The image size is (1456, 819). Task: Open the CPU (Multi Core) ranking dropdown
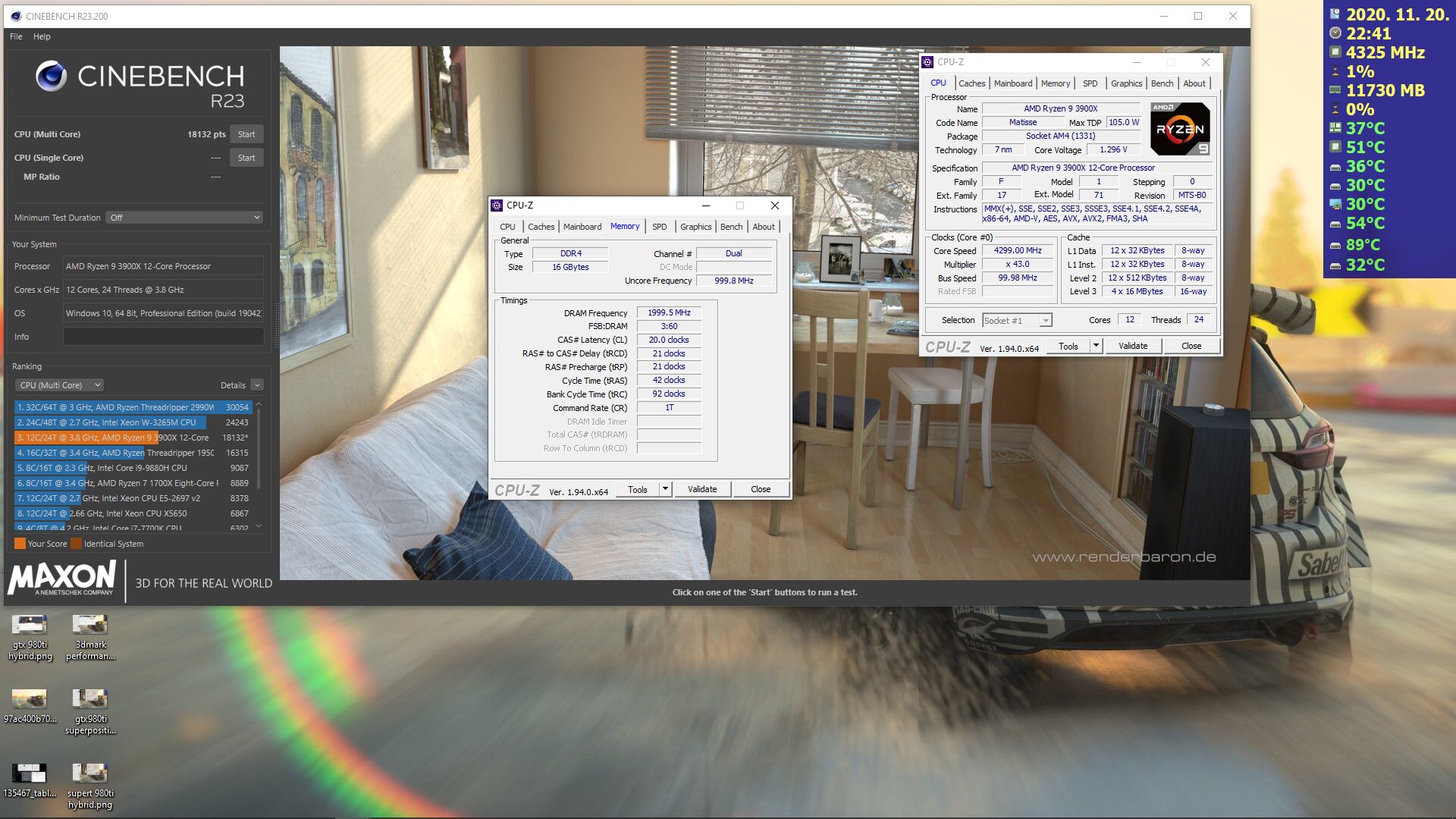(x=60, y=385)
